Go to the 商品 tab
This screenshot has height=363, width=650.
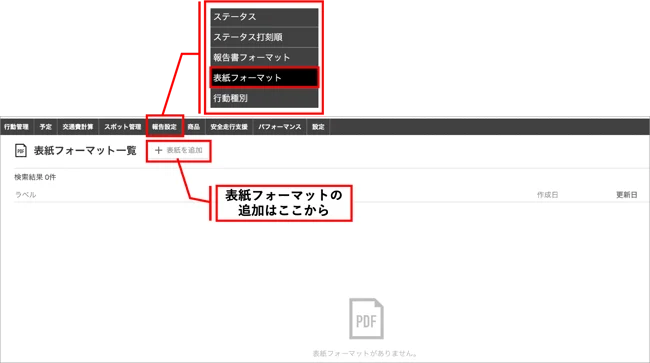194,127
